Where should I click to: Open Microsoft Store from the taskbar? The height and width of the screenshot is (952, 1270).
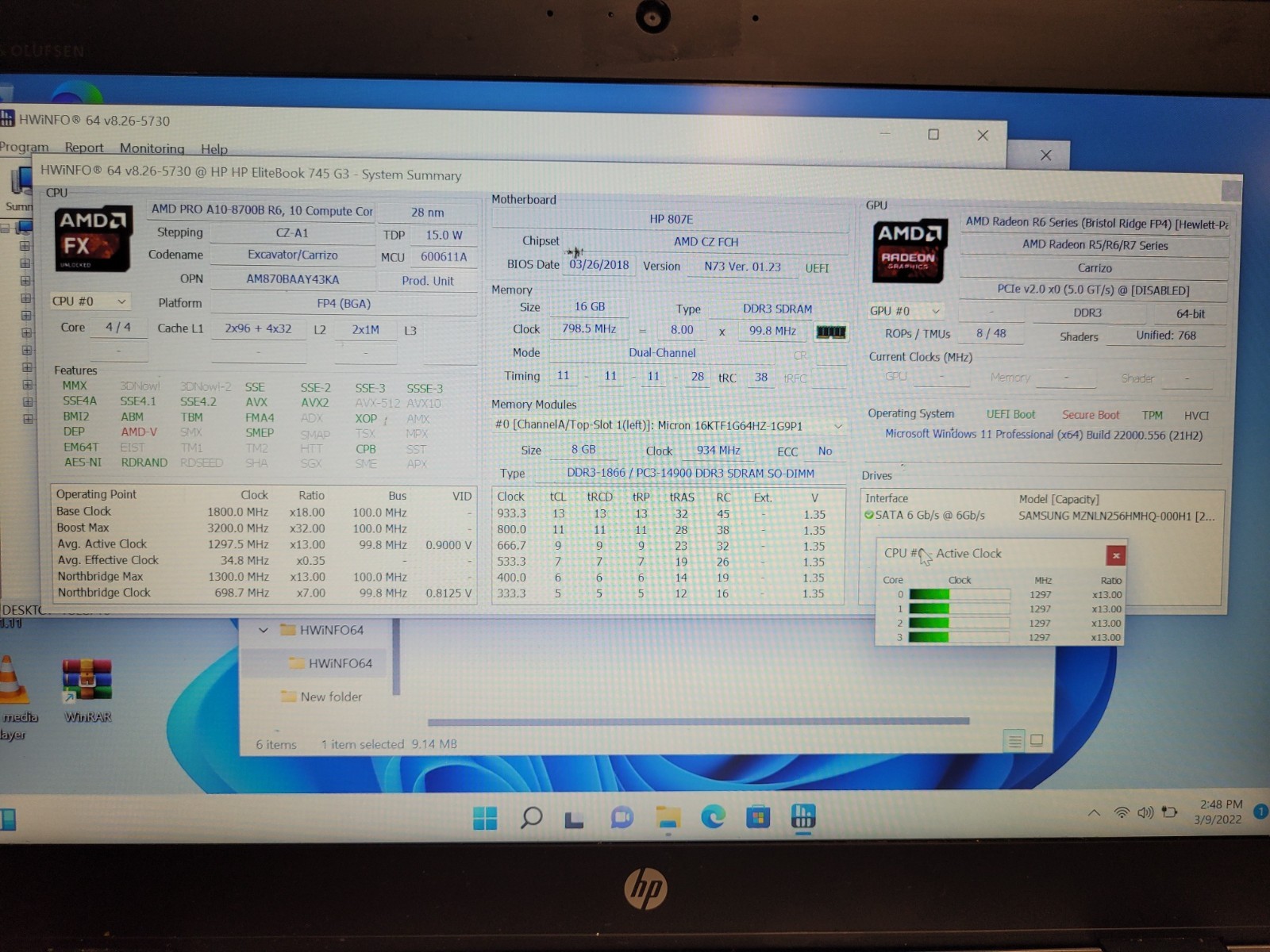tap(758, 816)
